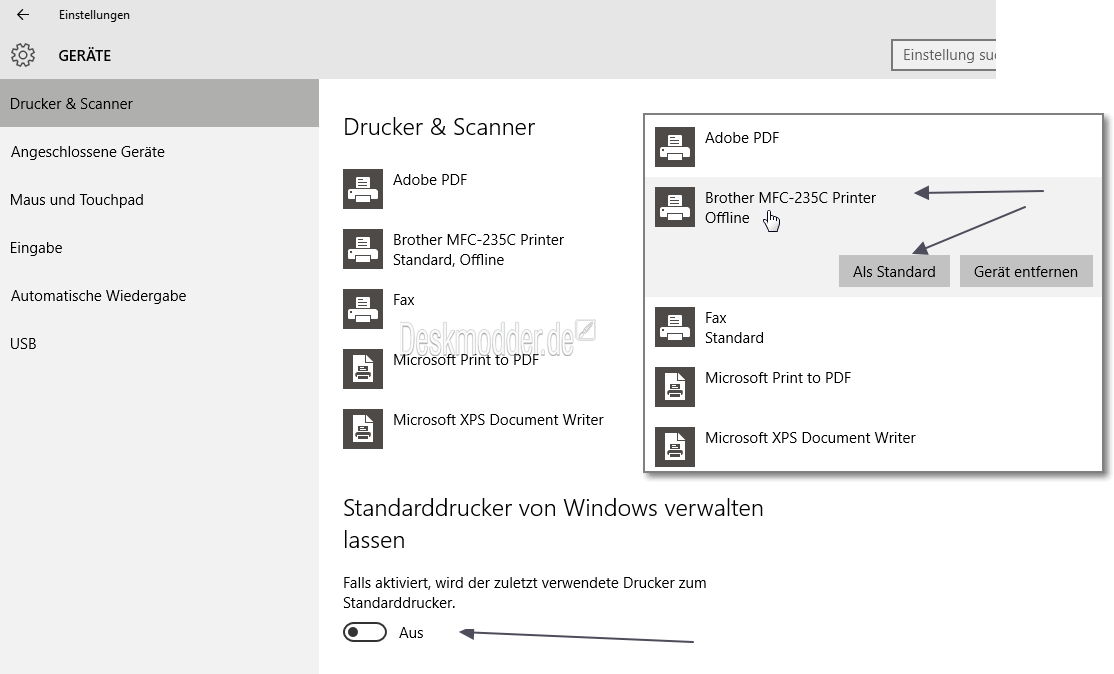Viewport: 1114px width, 674px height.
Task: Click Fax Standard icon in the popup panel
Action: [674, 327]
